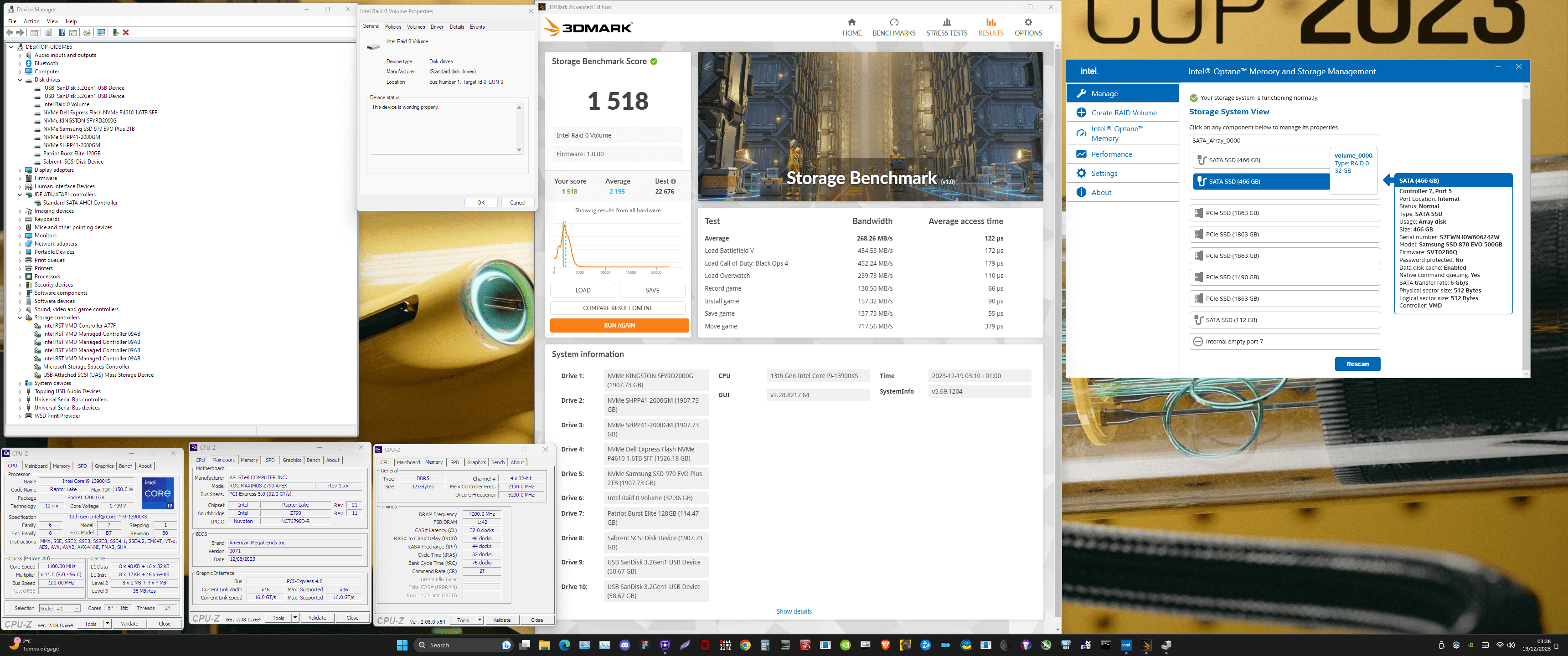1568x656 pixels.
Task: Switch to Driver tab in RAID properties
Action: pyautogui.click(x=437, y=27)
